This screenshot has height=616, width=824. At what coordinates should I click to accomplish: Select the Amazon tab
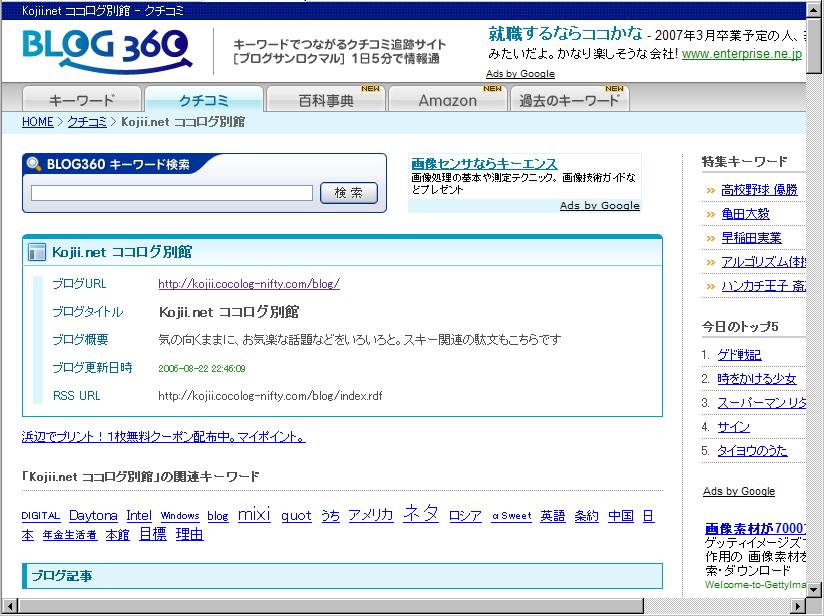pyautogui.click(x=448, y=99)
